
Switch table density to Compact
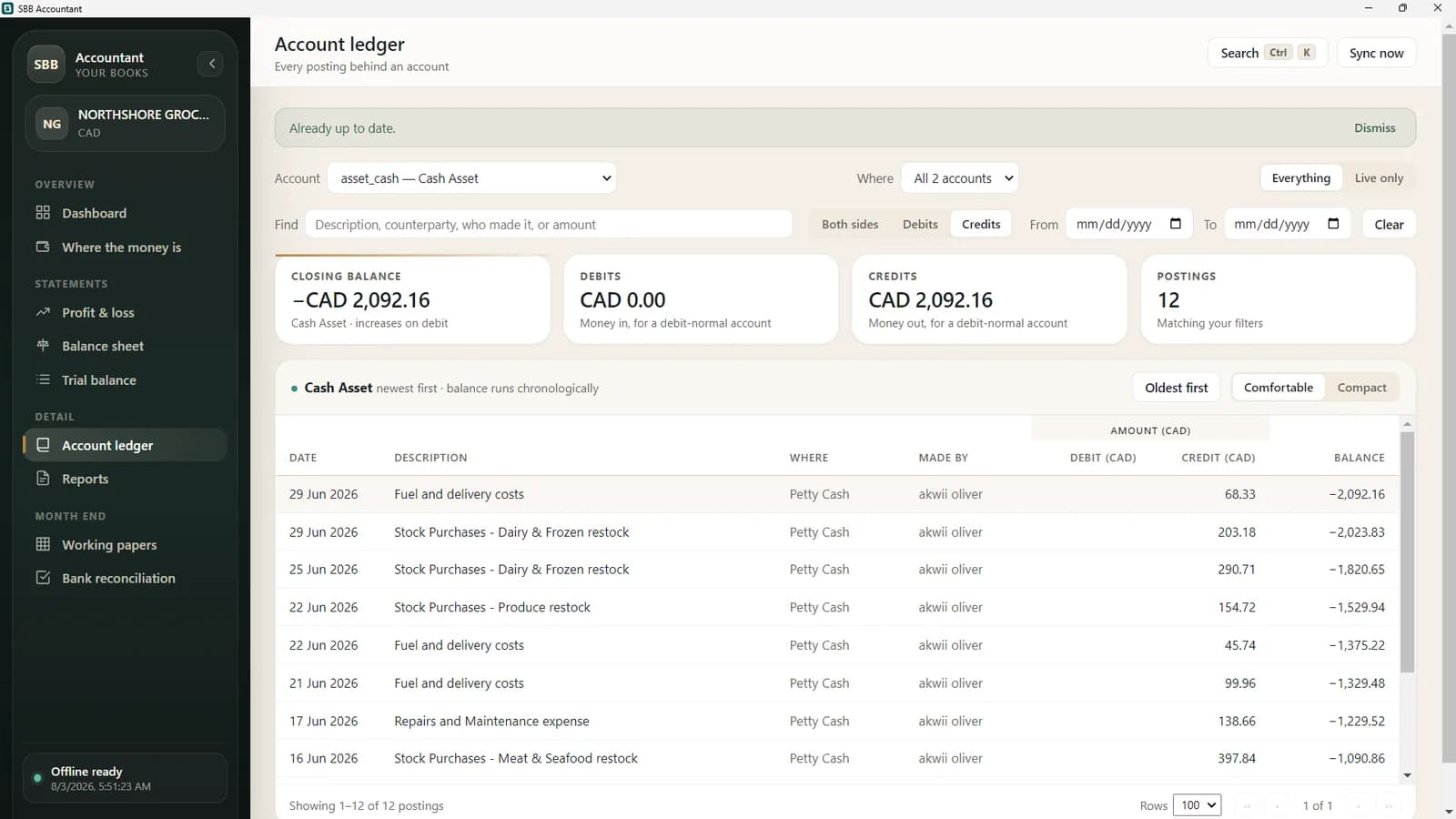(x=1361, y=388)
